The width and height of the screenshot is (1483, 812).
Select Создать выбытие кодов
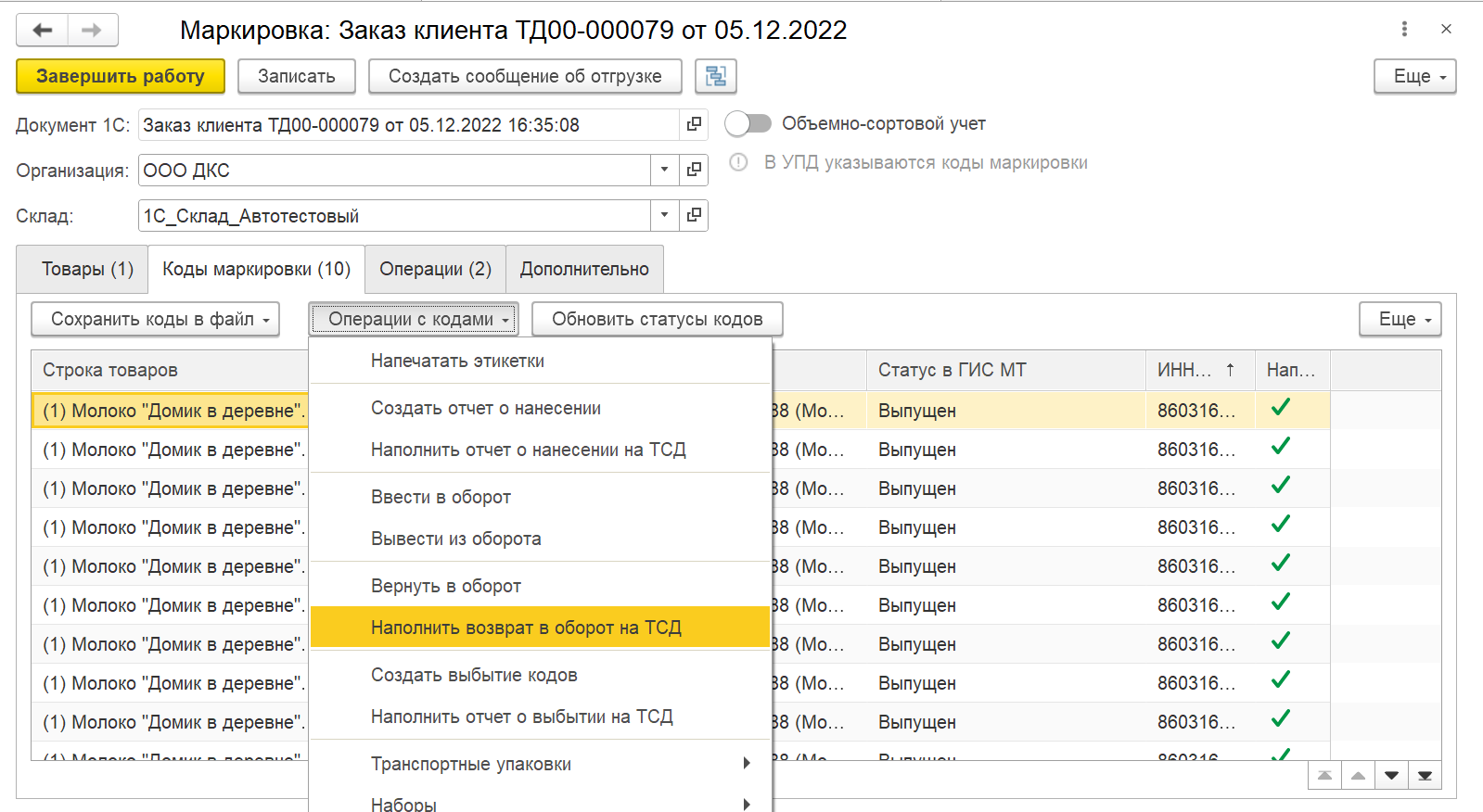click(x=540, y=675)
